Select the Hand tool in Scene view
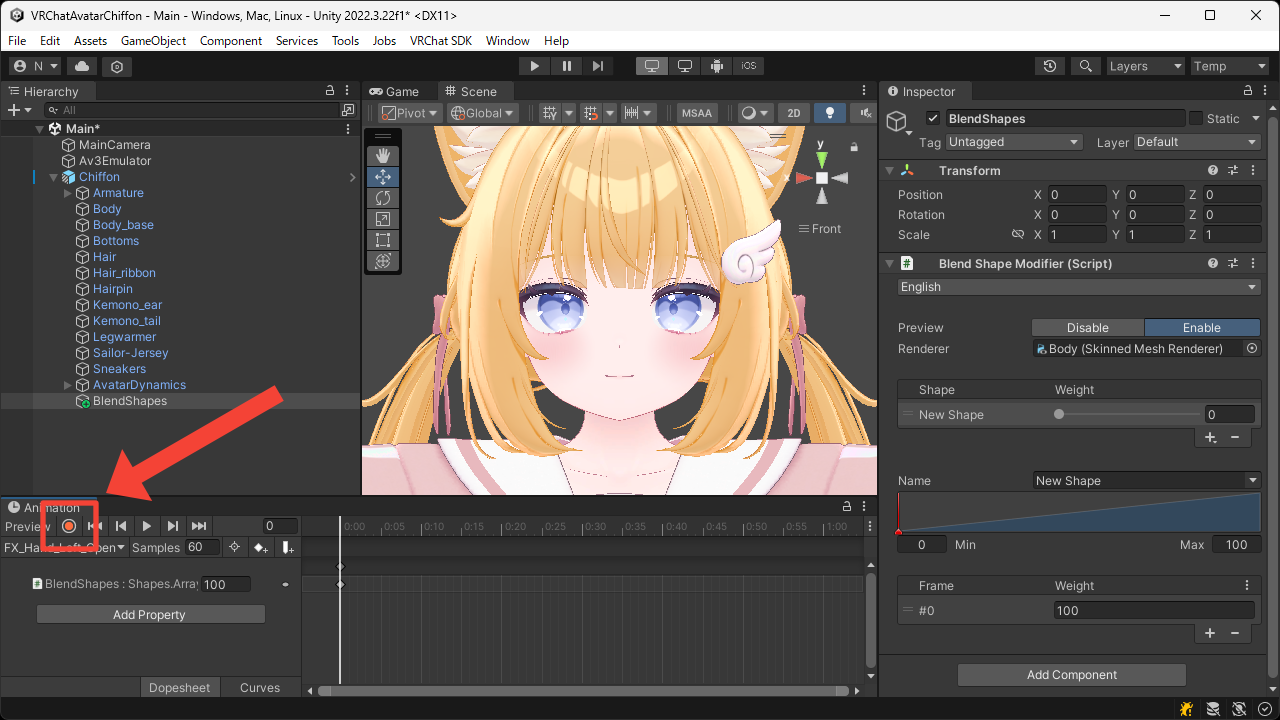 pos(382,156)
